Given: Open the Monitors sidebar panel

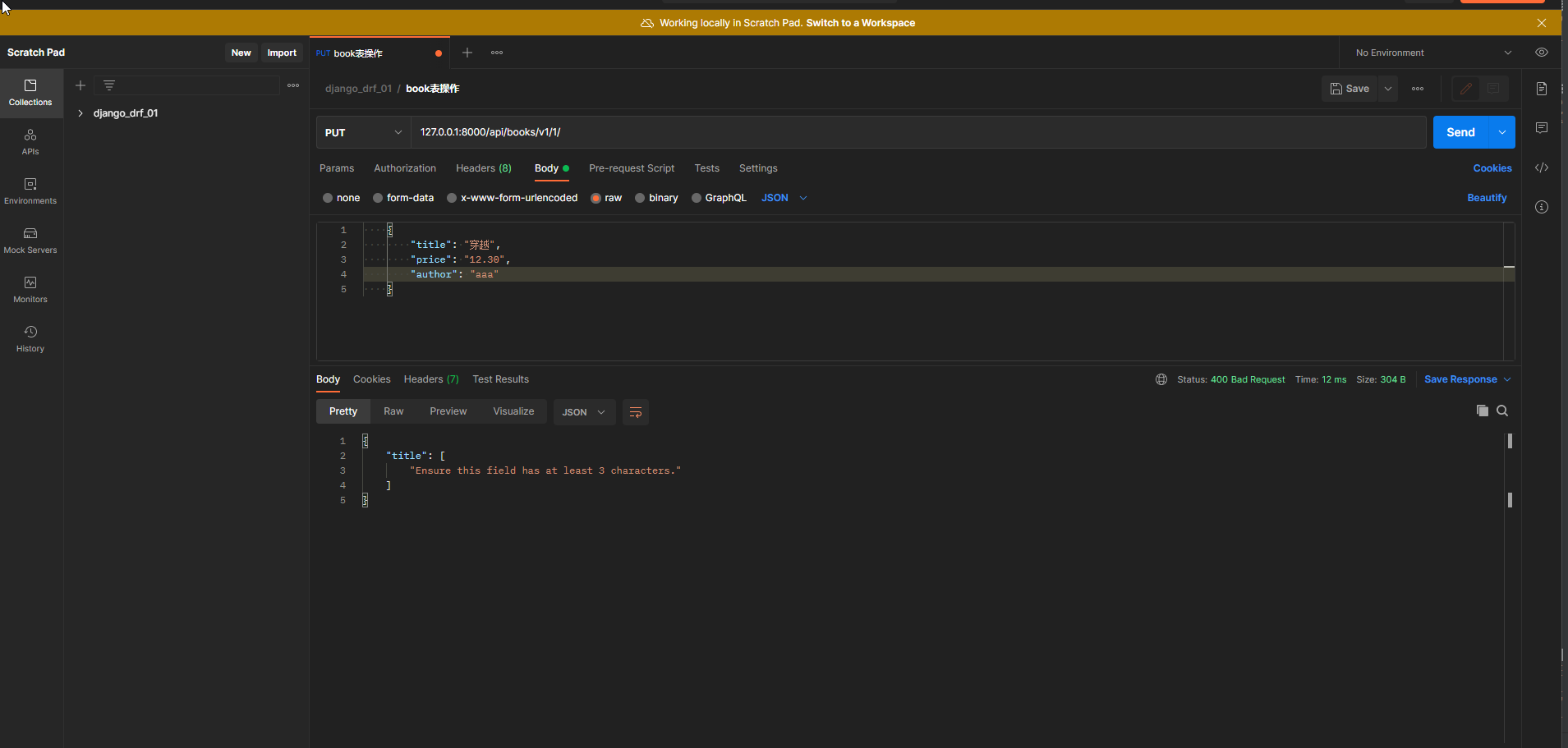Looking at the screenshot, I should tap(30, 290).
